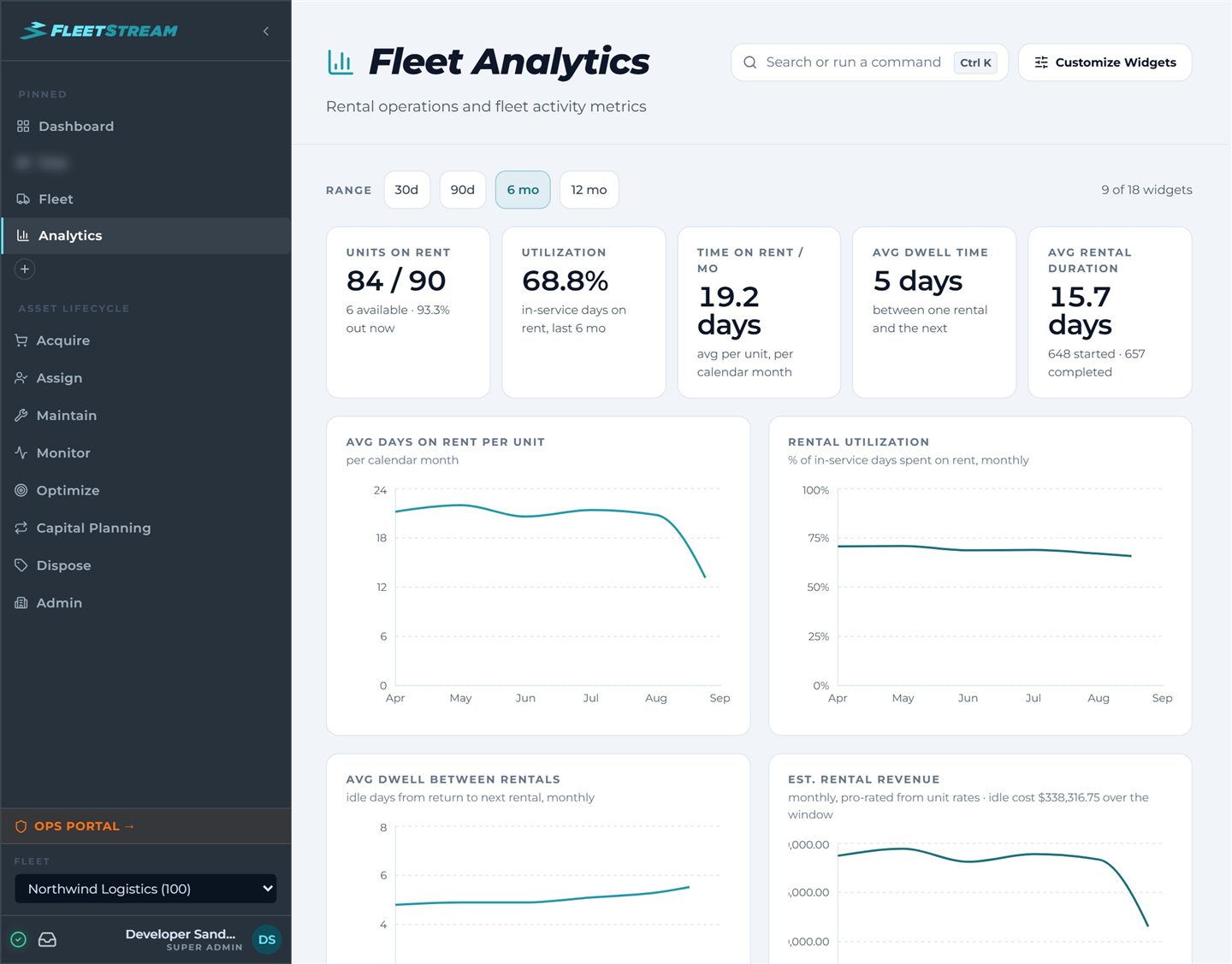Open the OPS PORTAL link
1232x964 pixels.
[145, 826]
